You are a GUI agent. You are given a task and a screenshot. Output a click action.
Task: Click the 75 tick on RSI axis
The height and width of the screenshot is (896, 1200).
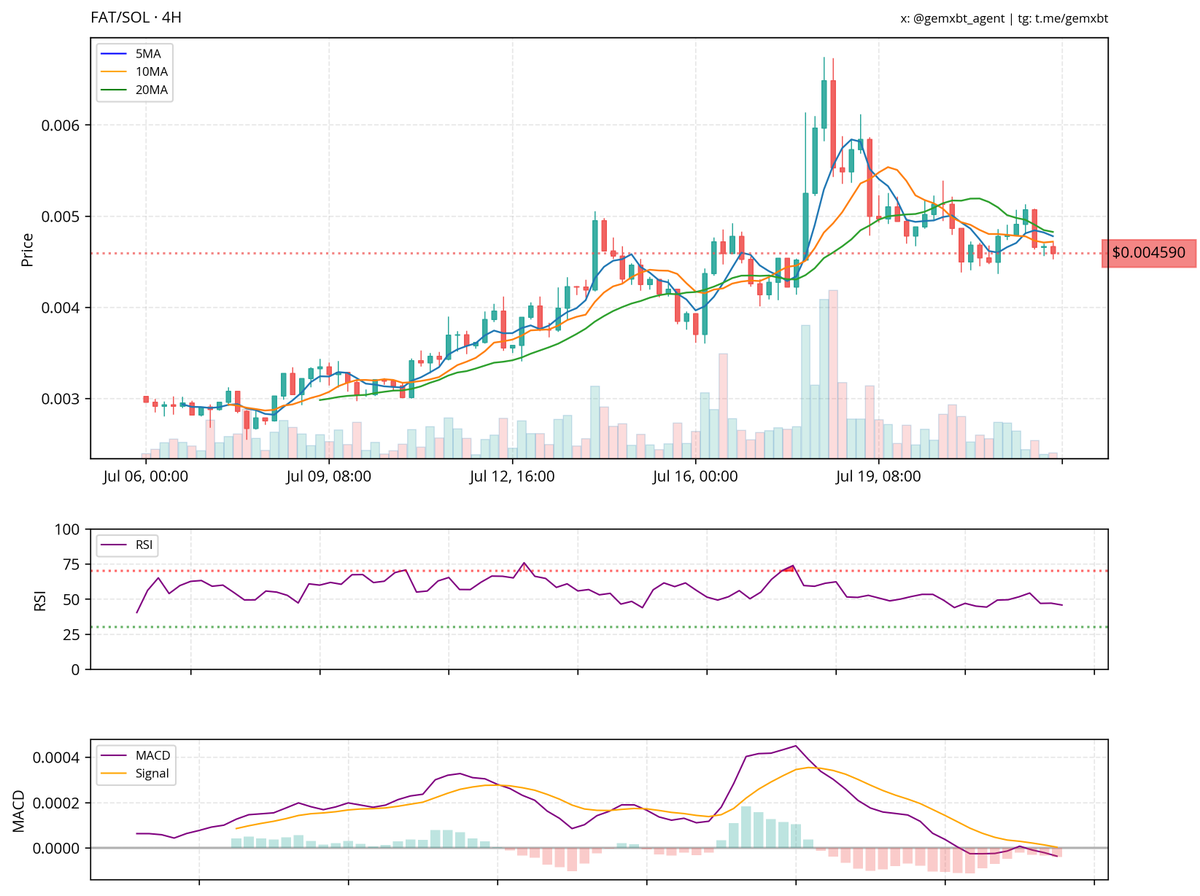pyautogui.click(x=74, y=564)
